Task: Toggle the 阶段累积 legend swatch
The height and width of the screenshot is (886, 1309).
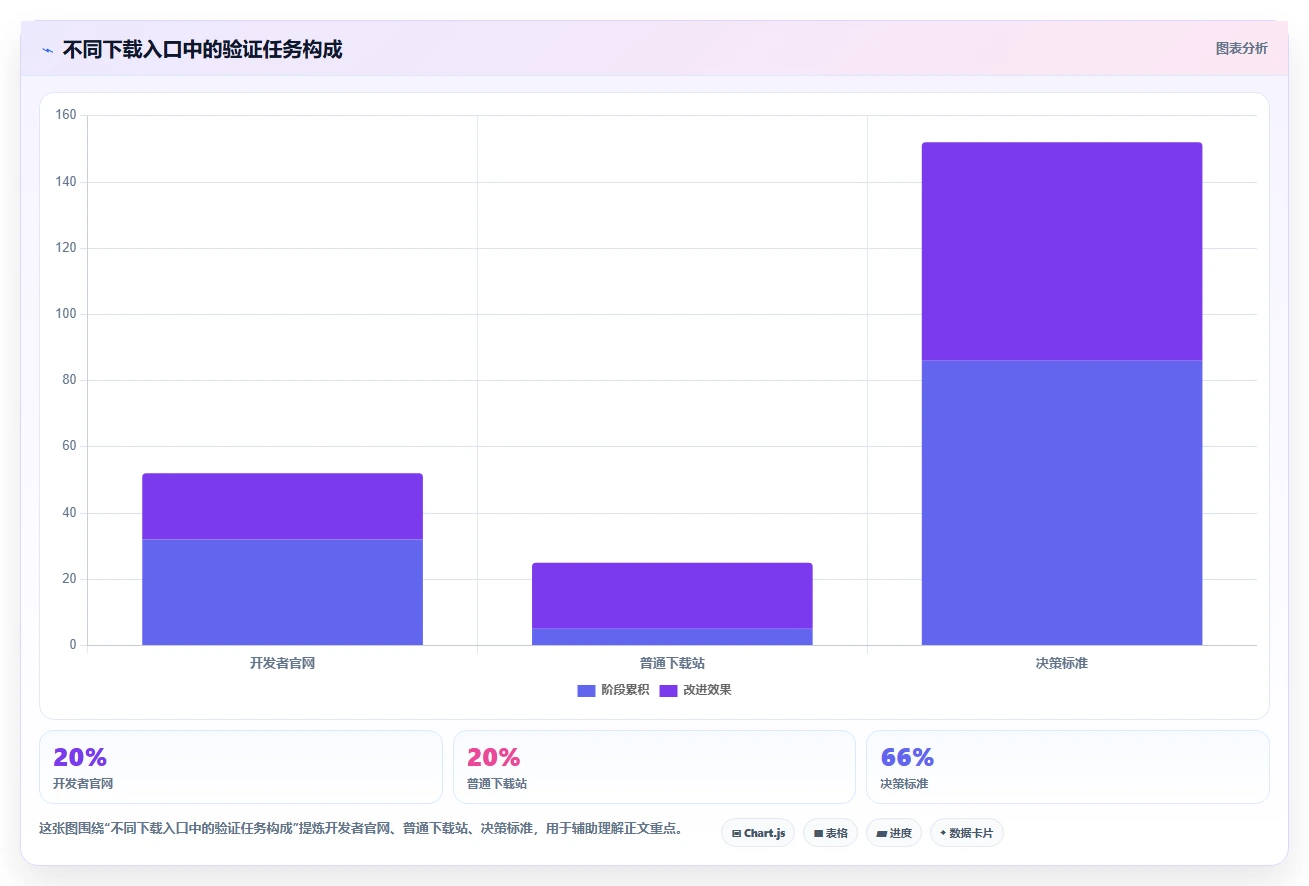Action: click(586, 691)
